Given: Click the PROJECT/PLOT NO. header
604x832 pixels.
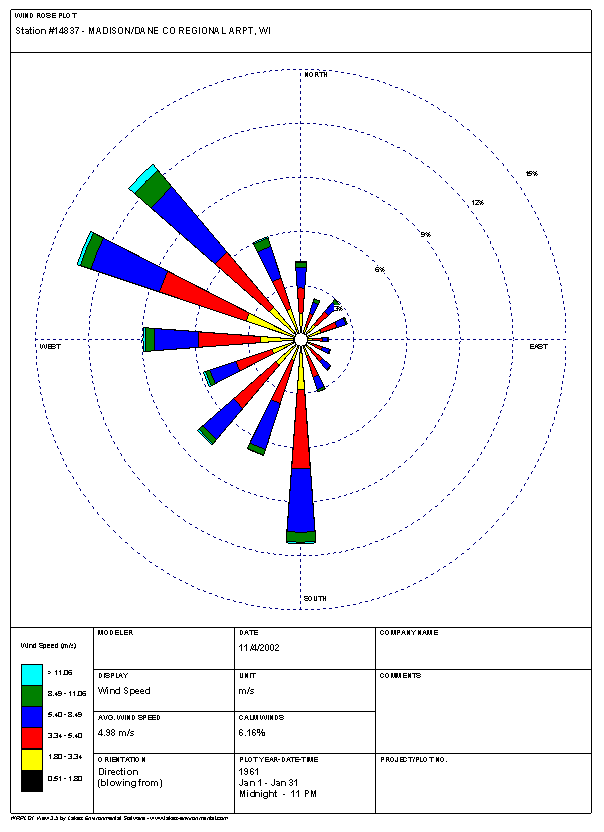Looking at the screenshot, I should coord(414,760).
